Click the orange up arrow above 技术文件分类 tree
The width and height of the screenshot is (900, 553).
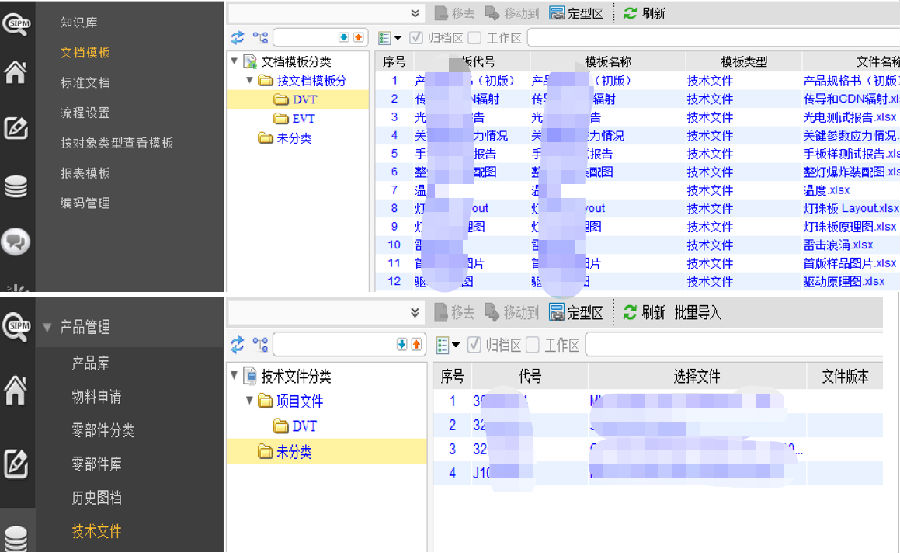click(x=417, y=344)
